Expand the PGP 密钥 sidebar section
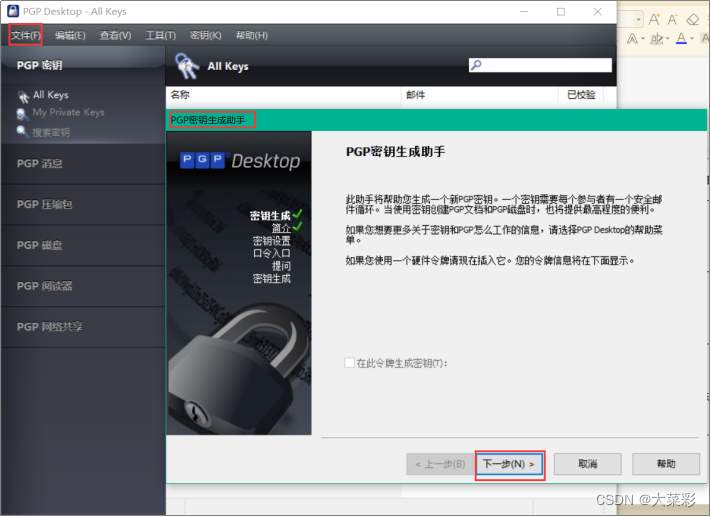This screenshot has width=711, height=517. tap(83, 65)
